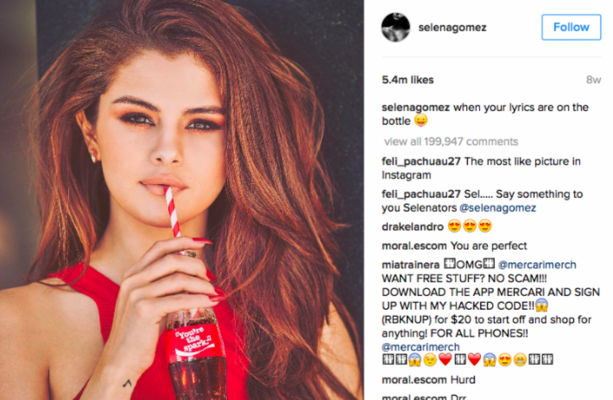
Task: Open miatrainera commenter profile
Action: pos(410,265)
